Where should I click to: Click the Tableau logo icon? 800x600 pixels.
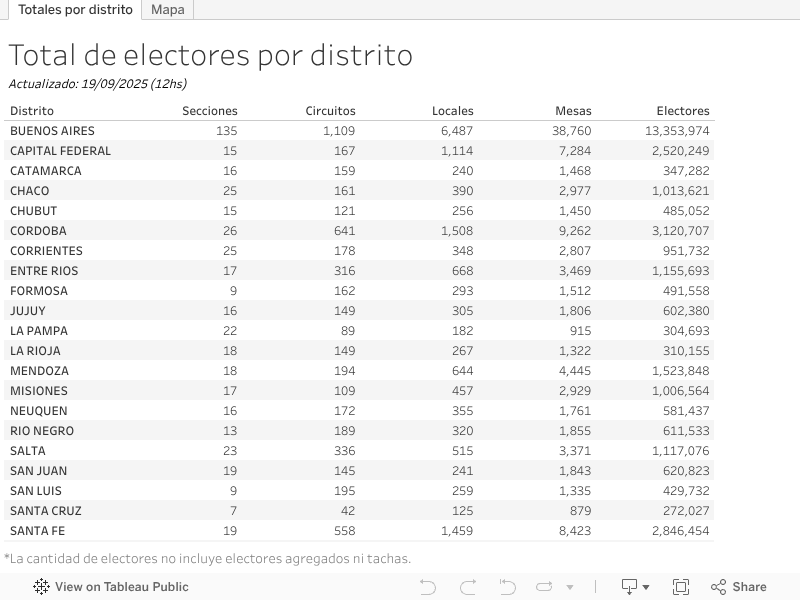(41, 587)
